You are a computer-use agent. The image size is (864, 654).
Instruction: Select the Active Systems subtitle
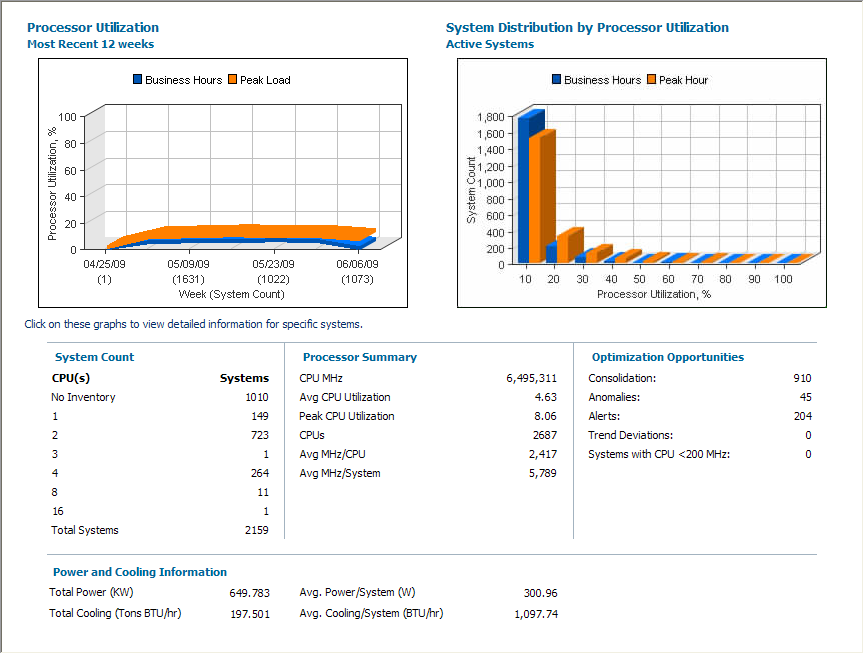tap(490, 44)
